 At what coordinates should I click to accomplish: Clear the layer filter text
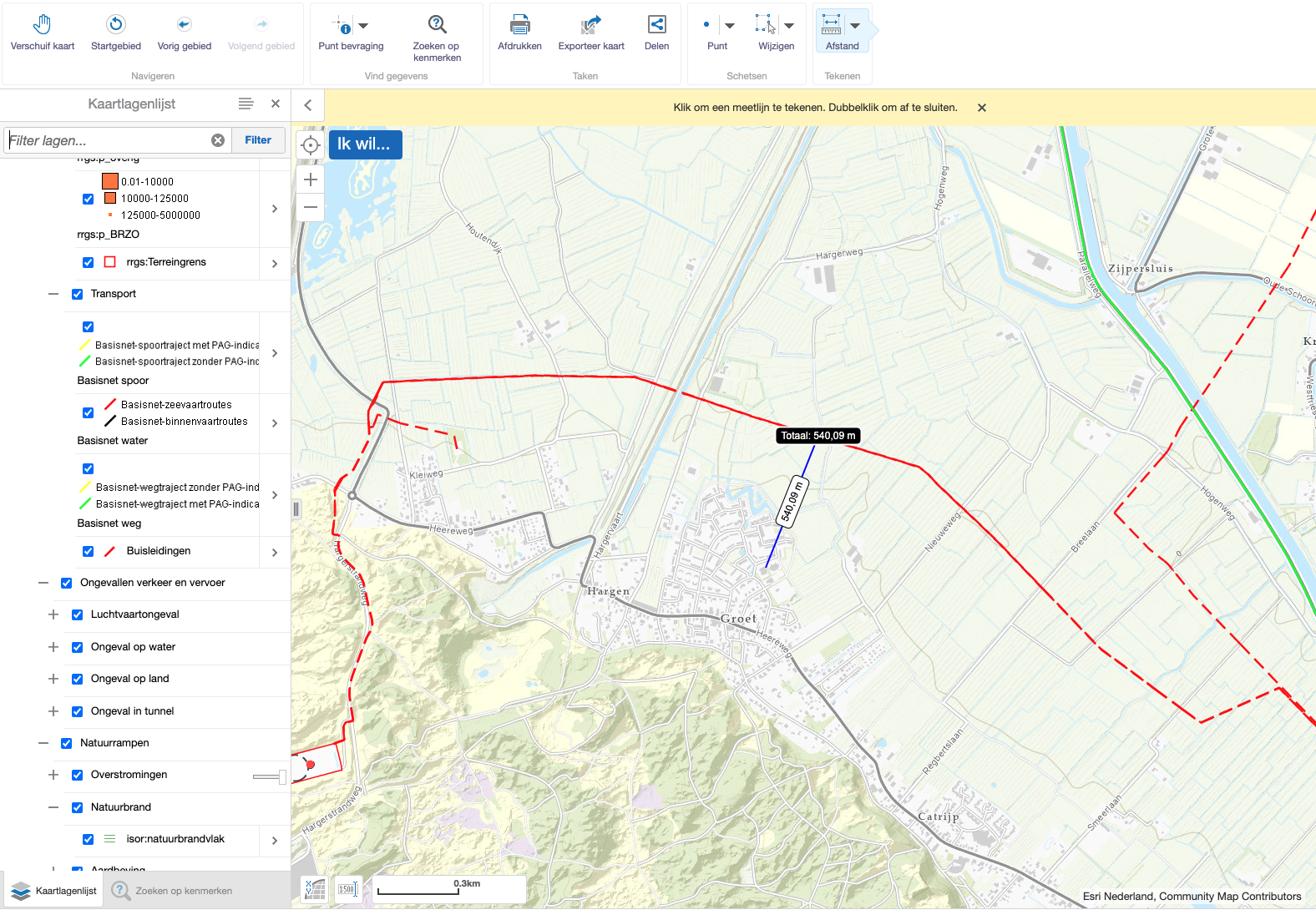pos(218,140)
